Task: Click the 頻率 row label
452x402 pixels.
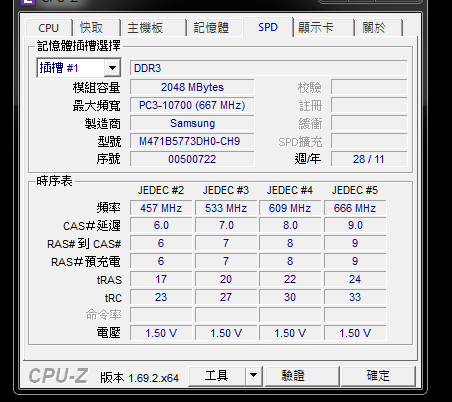Action: pyautogui.click(x=109, y=208)
